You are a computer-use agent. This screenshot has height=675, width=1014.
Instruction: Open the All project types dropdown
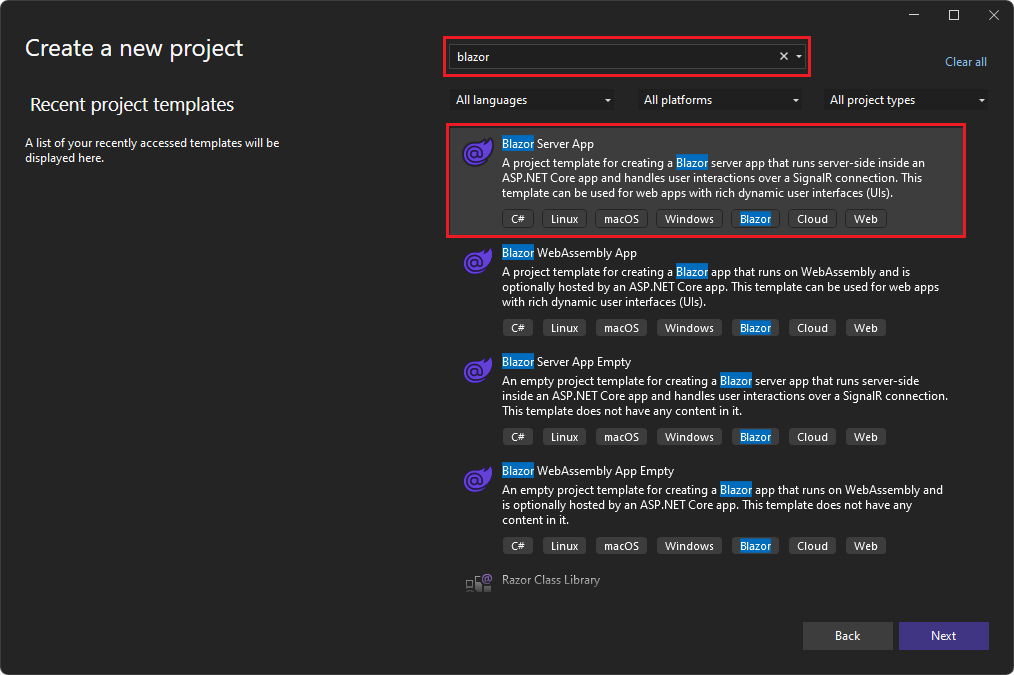coord(906,100)
